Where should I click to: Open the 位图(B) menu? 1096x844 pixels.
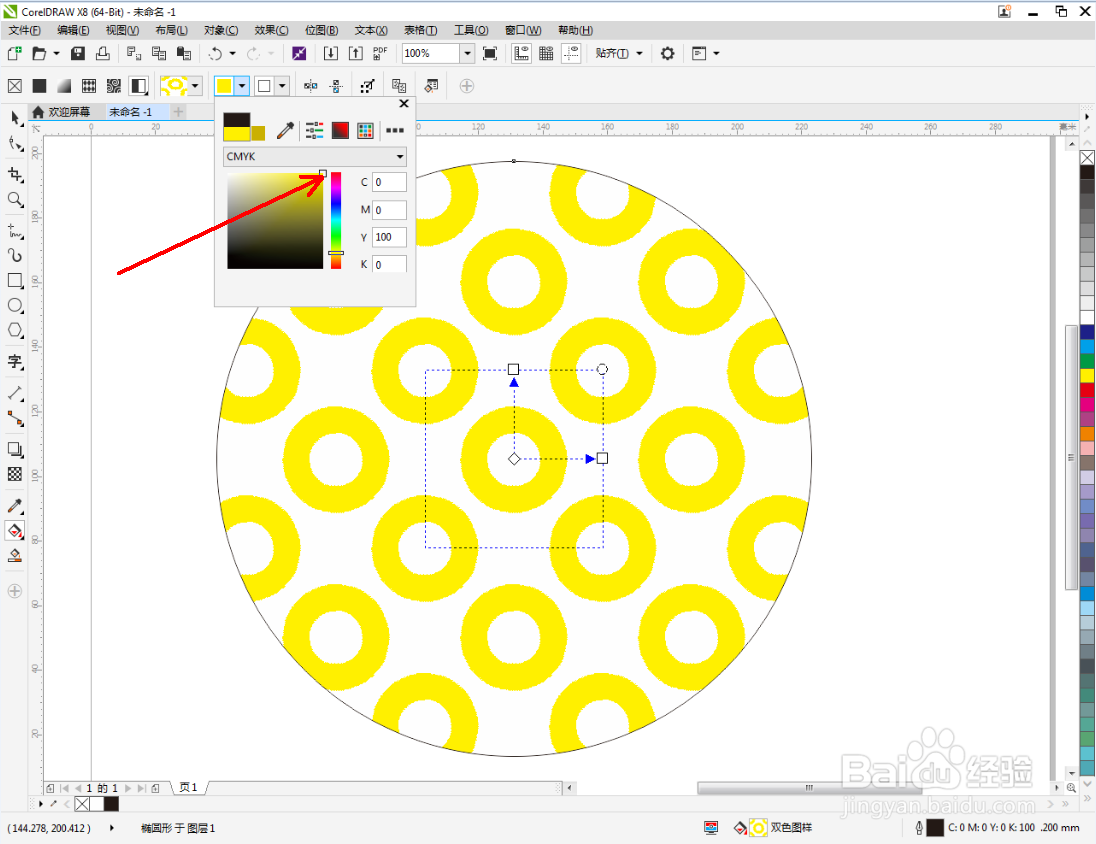[322, 30]
